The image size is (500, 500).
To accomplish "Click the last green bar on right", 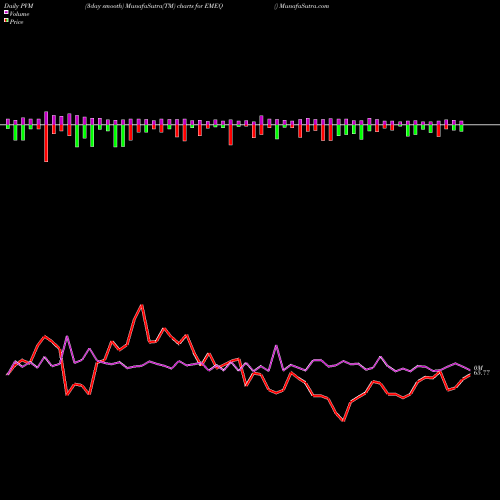I will pyautogui.click(x=461, y=128).
